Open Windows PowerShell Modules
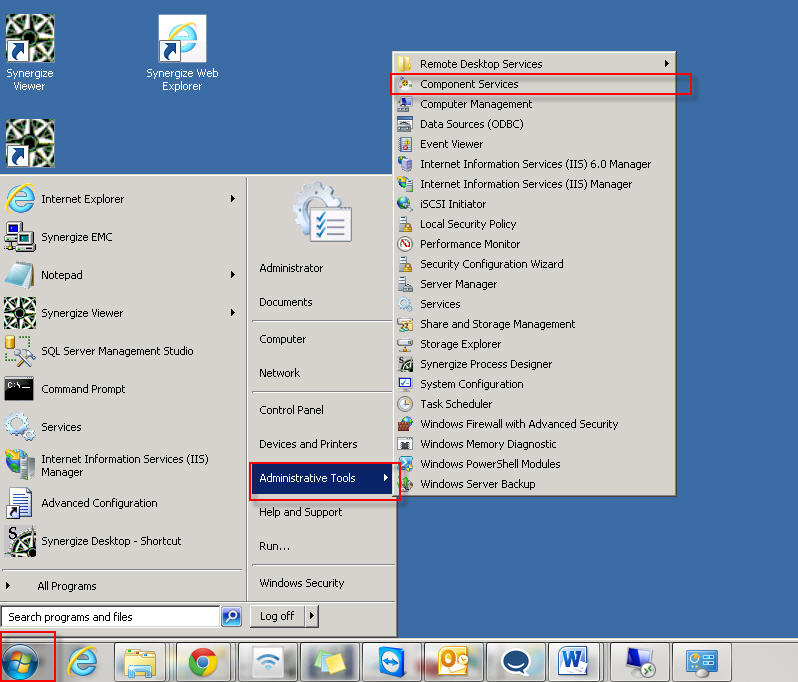The height and width of the screenshot is (682, 798). tap(534, 464)
